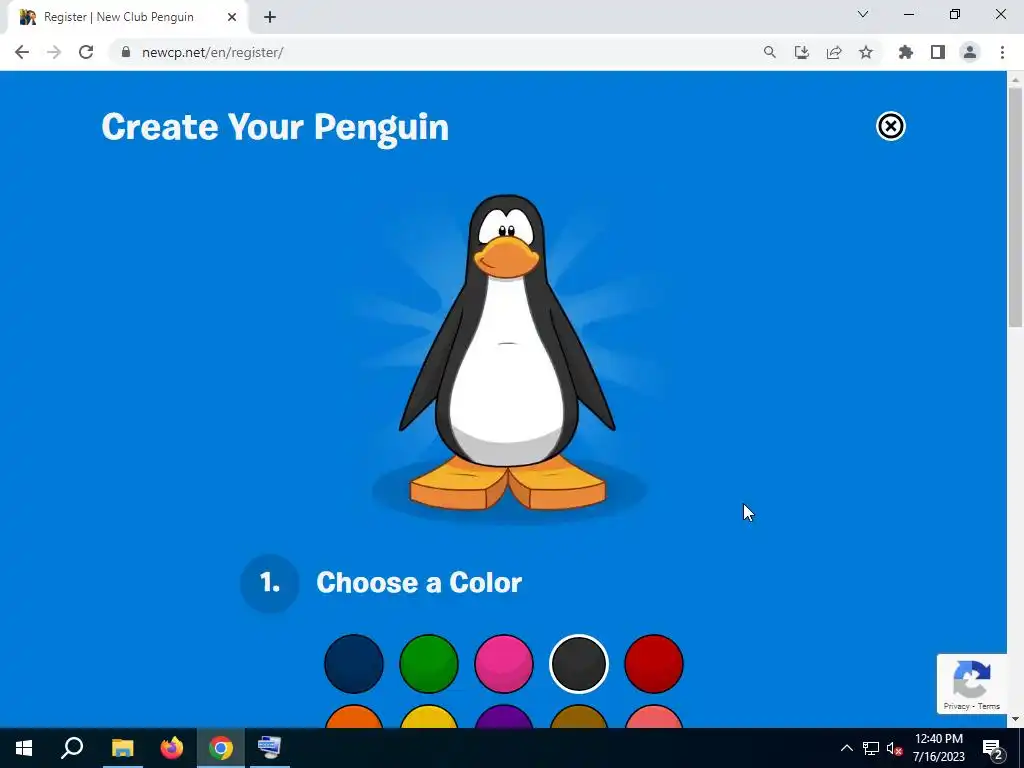Show hidden system tray icons
Image resolution: width=1024 pixels, height=768 pixels.
[846, 748]
